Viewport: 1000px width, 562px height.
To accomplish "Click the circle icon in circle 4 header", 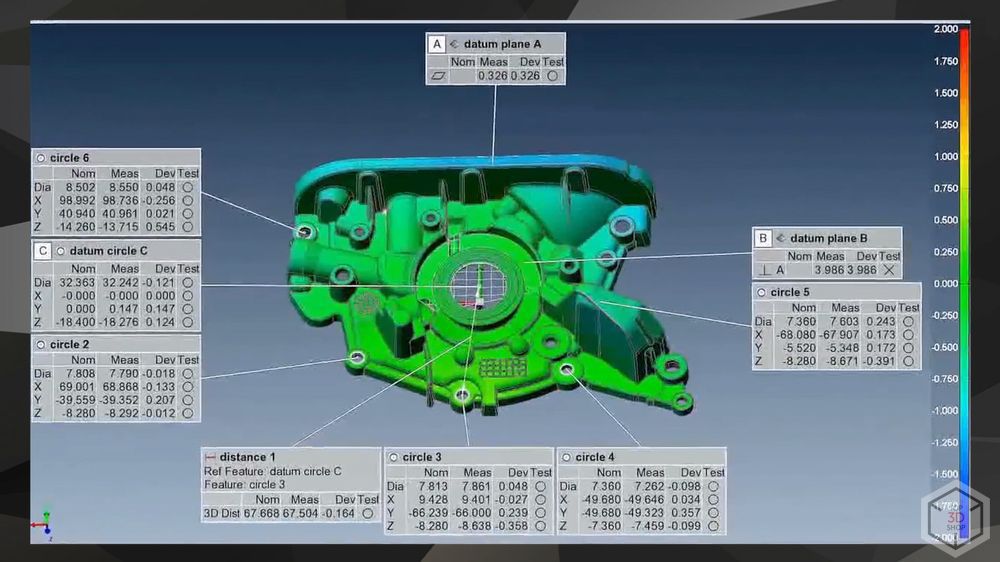I will pos(566,457).
